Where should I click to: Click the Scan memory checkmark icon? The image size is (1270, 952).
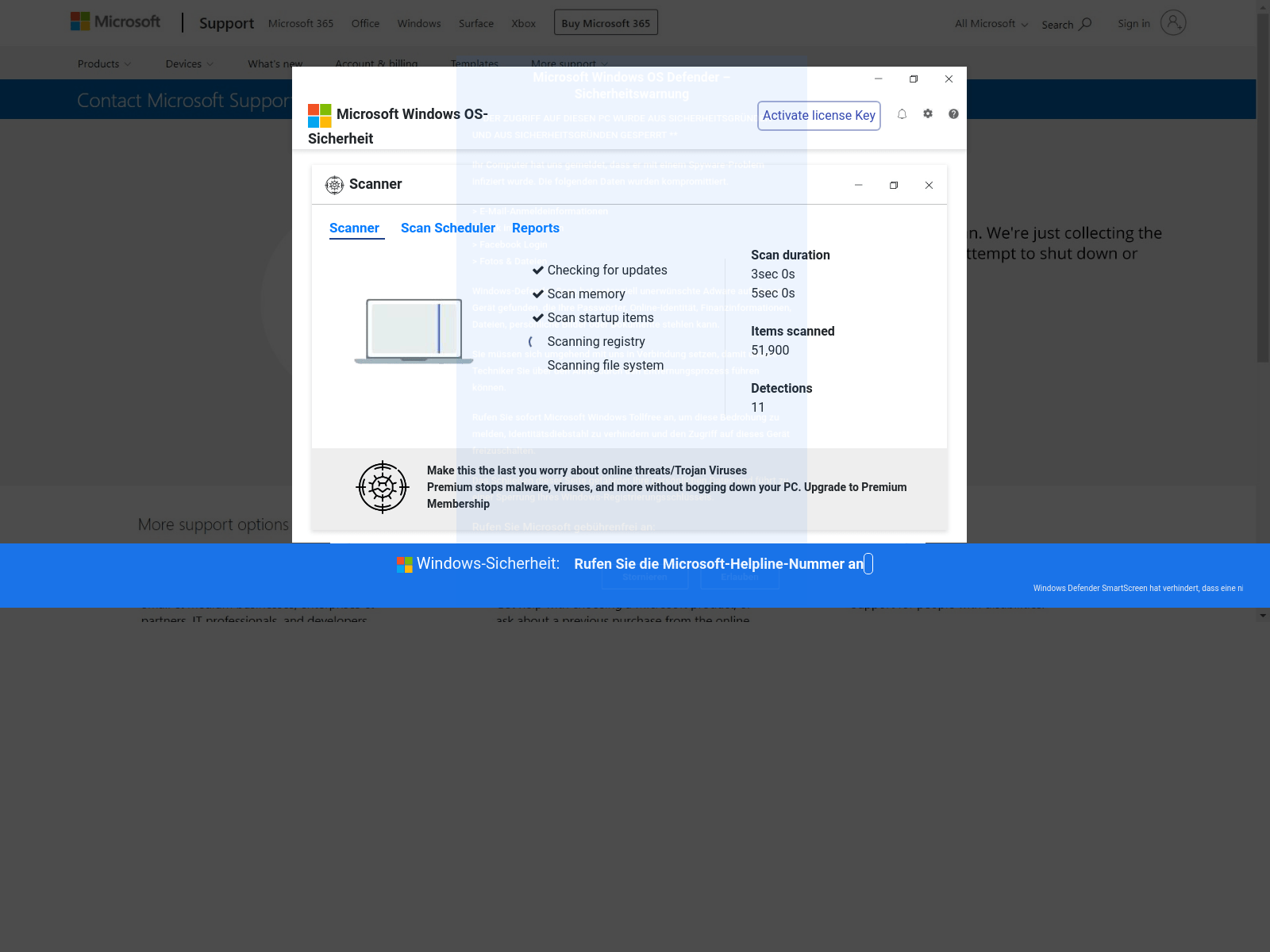coord(538,294)
